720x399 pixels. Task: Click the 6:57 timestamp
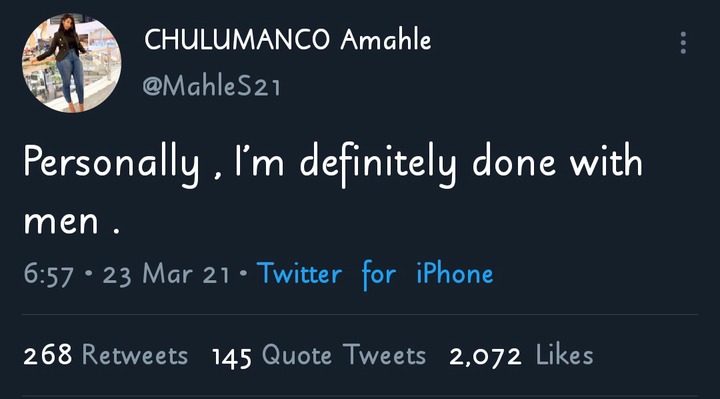[x=48, y=274]
